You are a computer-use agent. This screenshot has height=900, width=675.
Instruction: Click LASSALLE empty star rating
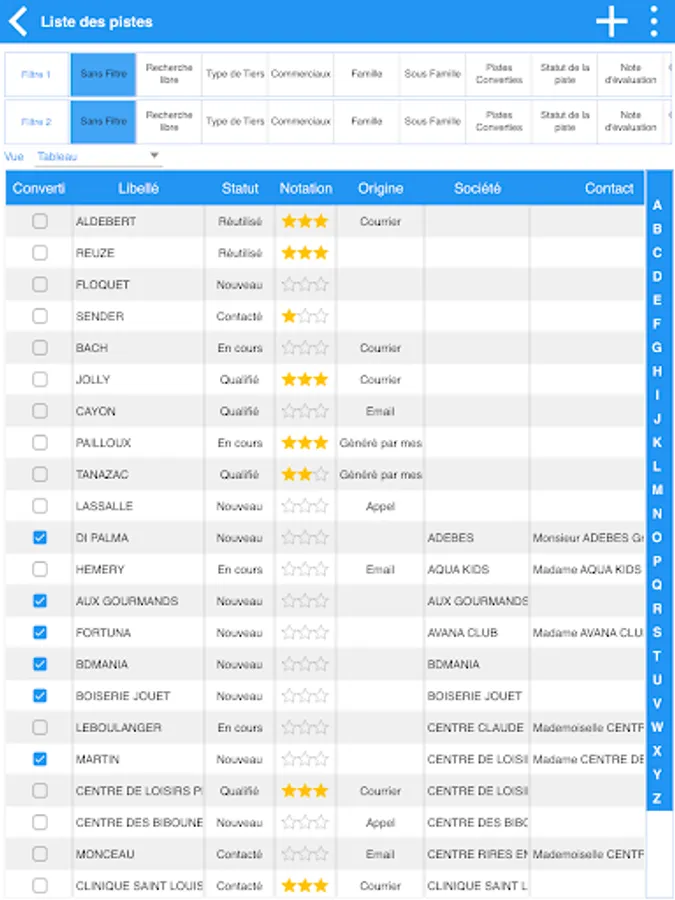click(x=305, y=506)
